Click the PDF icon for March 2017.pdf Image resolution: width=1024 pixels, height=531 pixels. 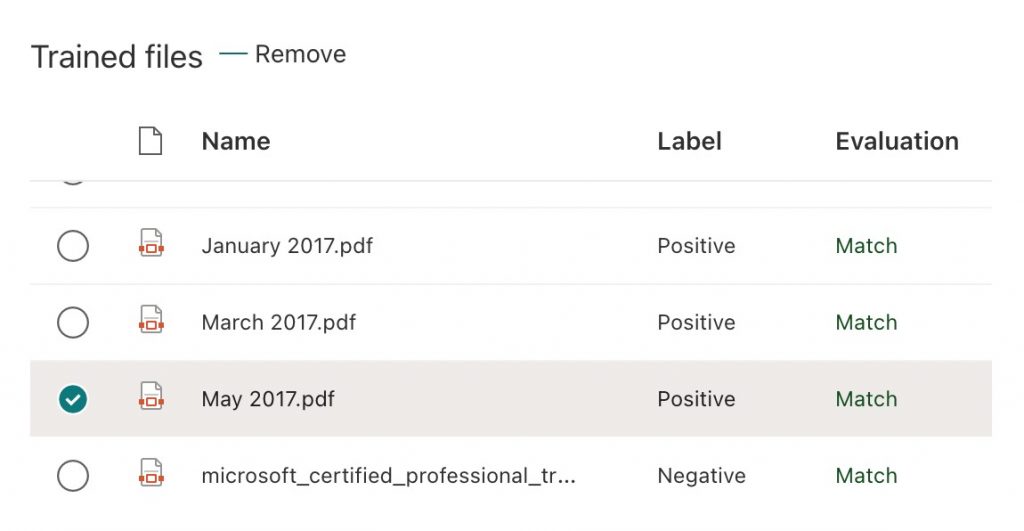[150, 322]
